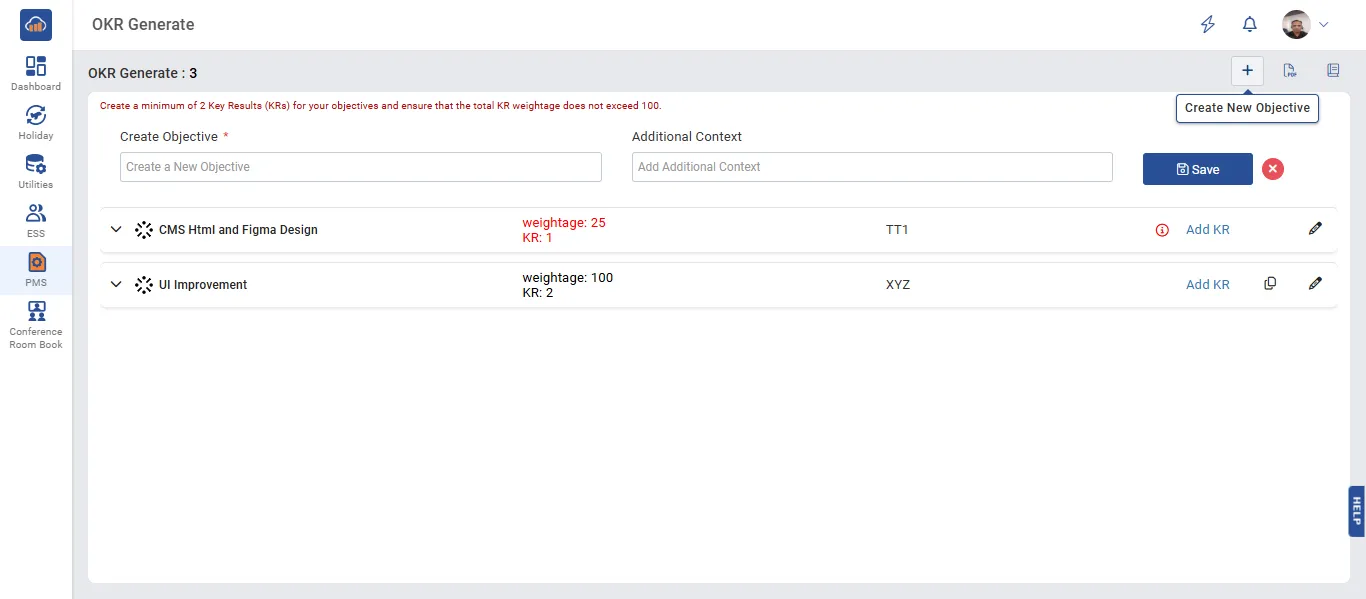The width and height of the screenshot is (1366, 599).
Task: Open the notifications bell
Action: coord(1250,25)
